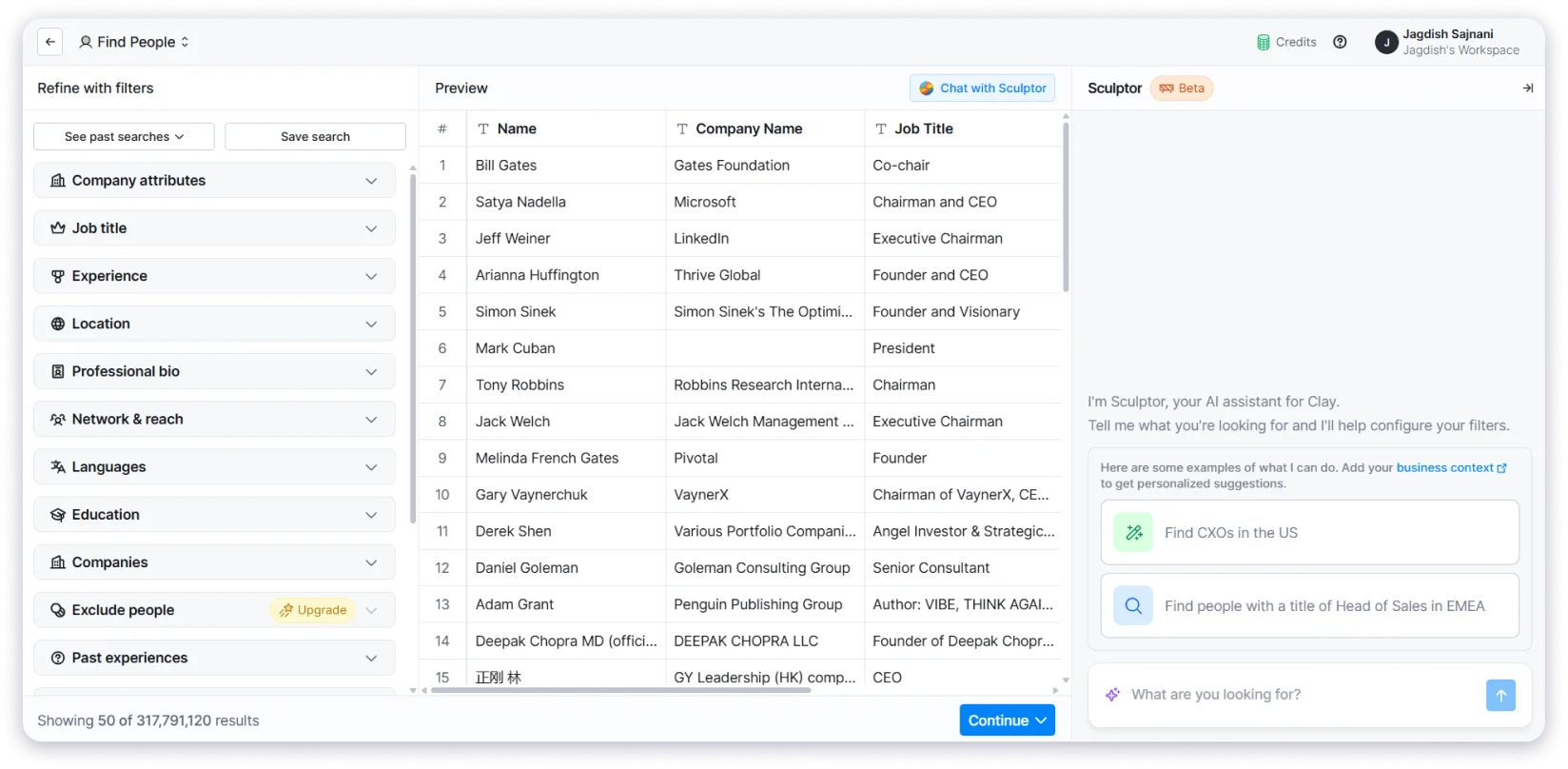Viewport: 1568px width, 769px height.
Task: Choose Head of Sales in EMEA suggestion
Action: pyautogui.click(x=1309, y=606)
